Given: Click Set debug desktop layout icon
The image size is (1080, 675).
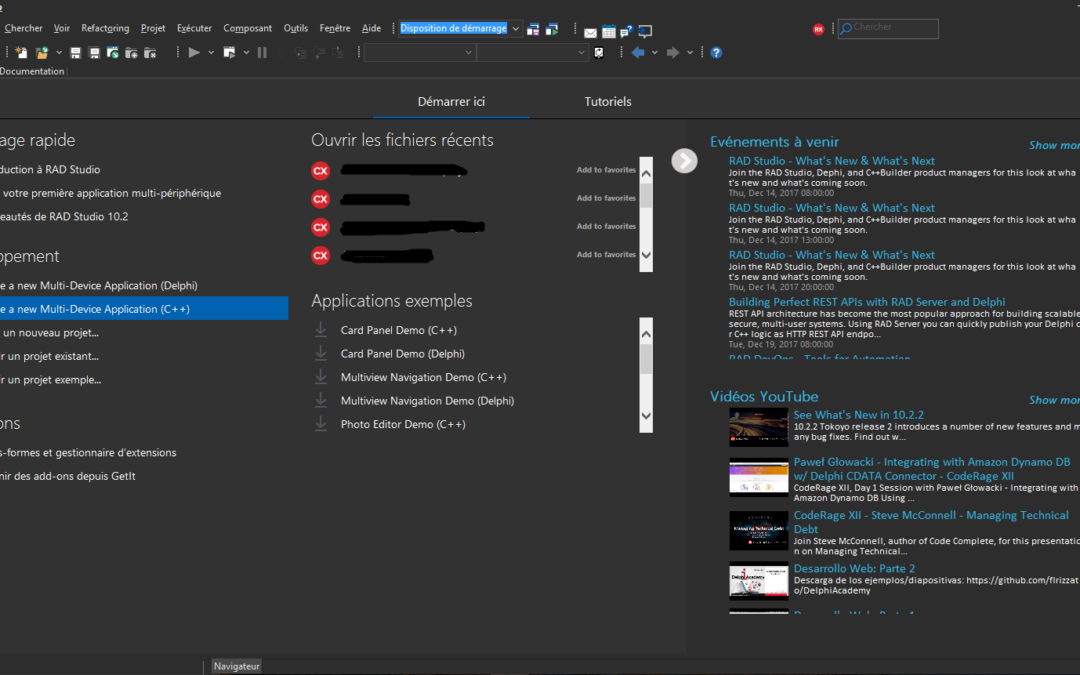Looking at the screenshot, I should (x=552, y=29).
